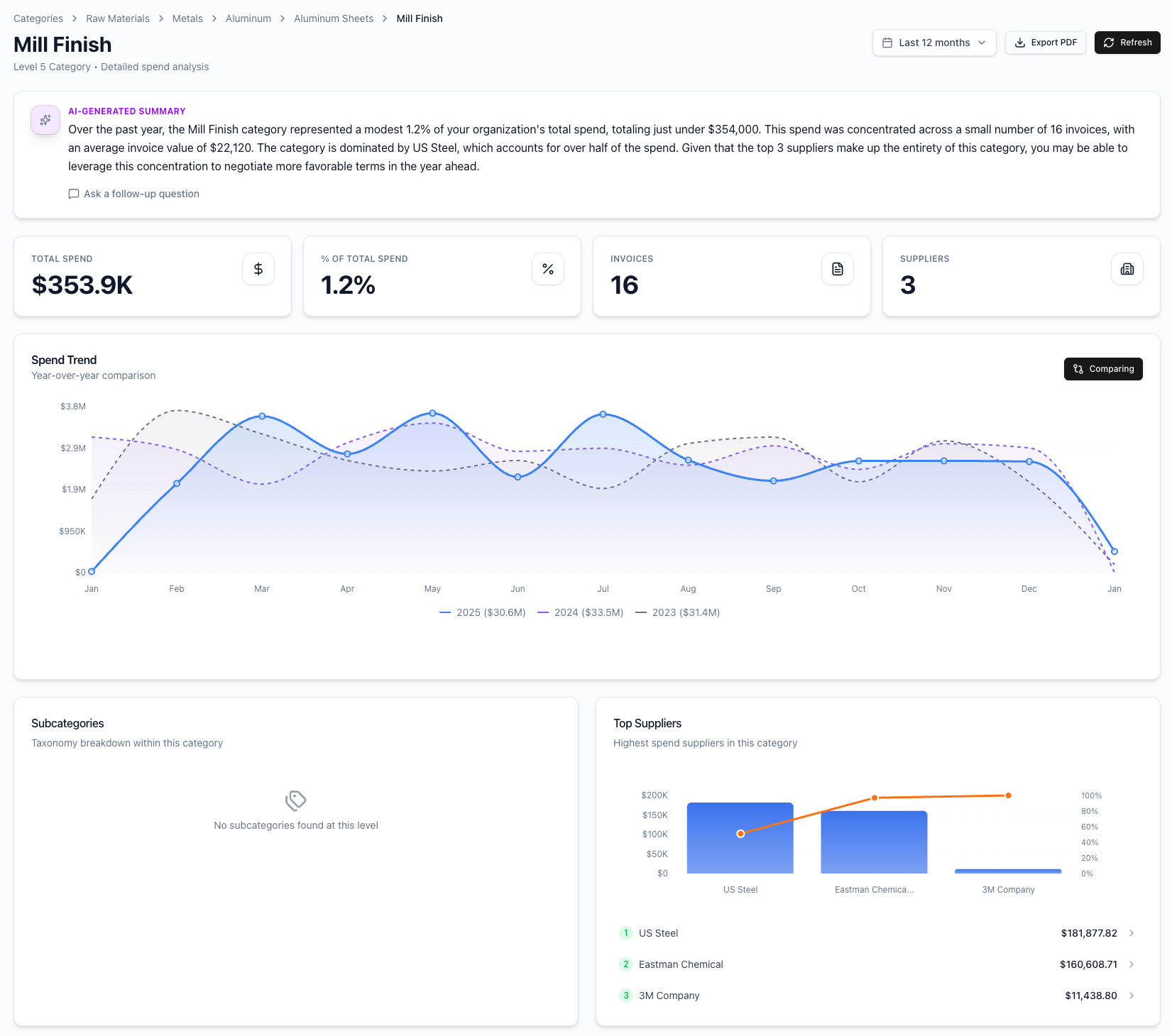Click the document icon in Invoices card
This screenshot has height=1036, width=1172.
(838, 269)
